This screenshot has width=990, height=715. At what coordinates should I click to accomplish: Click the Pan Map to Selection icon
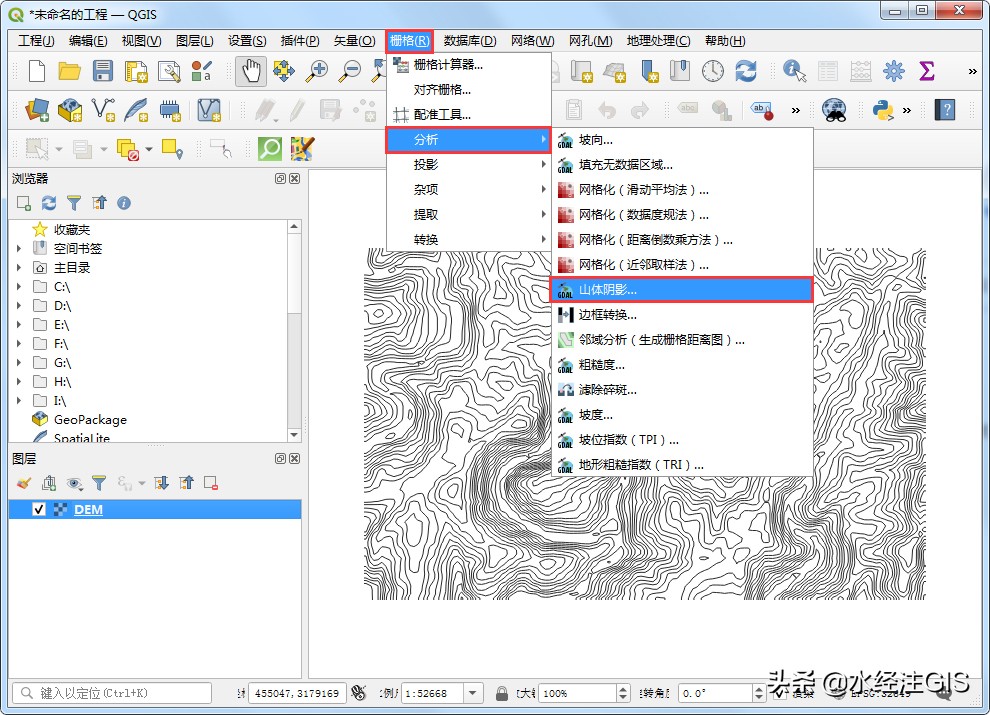[283, 71]
